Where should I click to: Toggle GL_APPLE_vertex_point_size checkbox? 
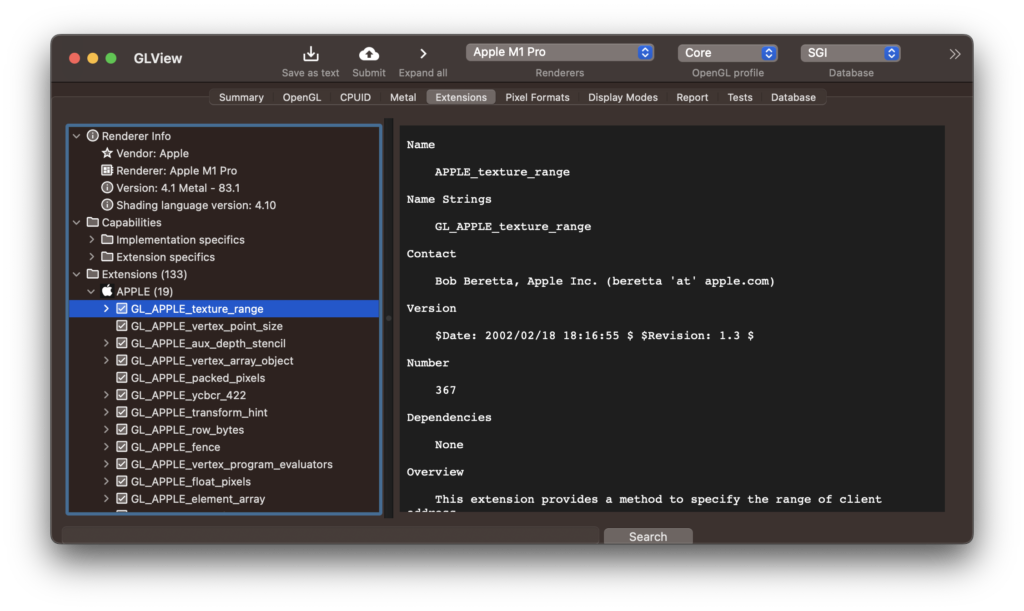121,326
